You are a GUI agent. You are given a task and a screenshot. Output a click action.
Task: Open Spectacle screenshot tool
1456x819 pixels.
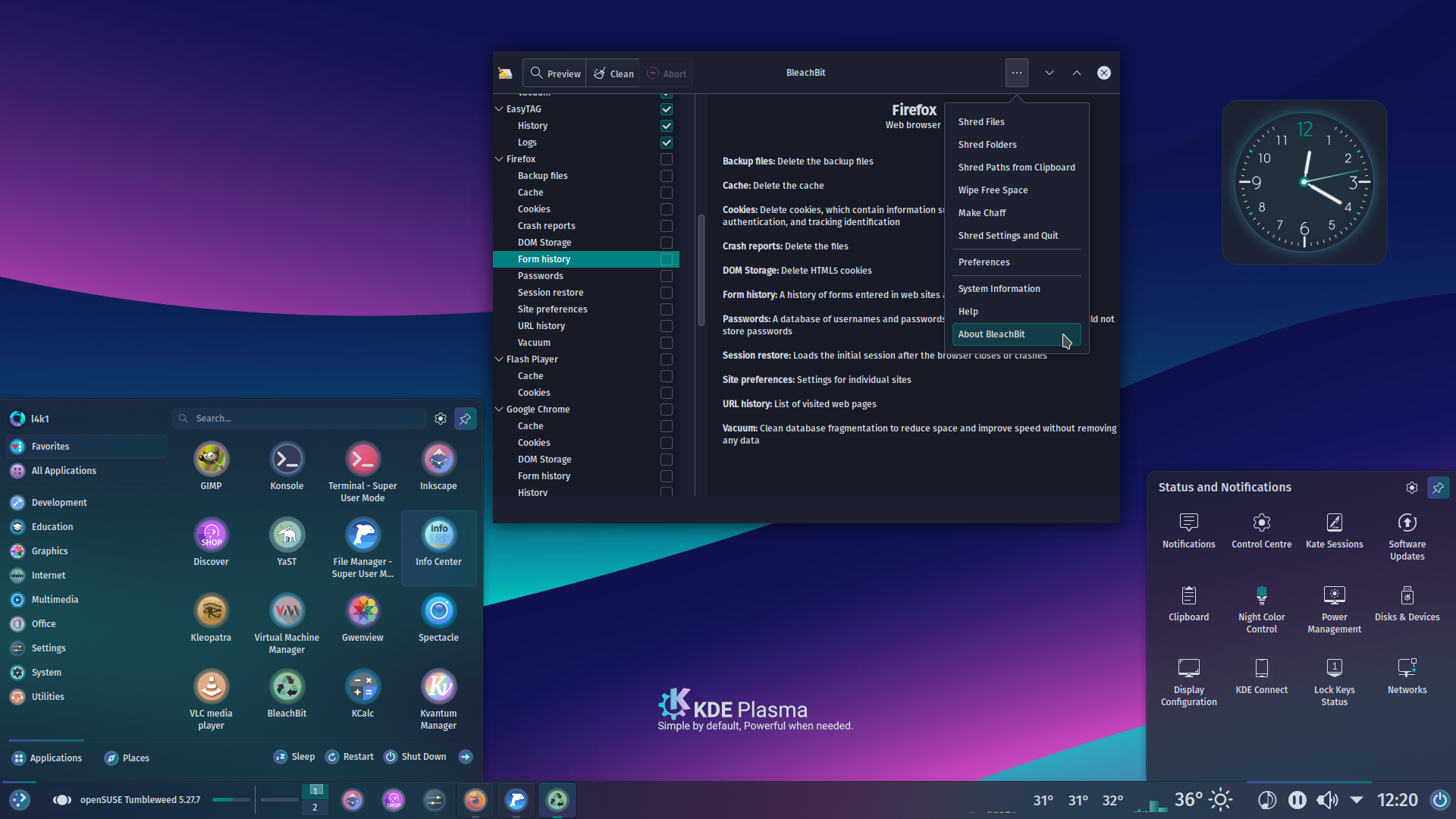pyautogui.click(x=438, y=617)
